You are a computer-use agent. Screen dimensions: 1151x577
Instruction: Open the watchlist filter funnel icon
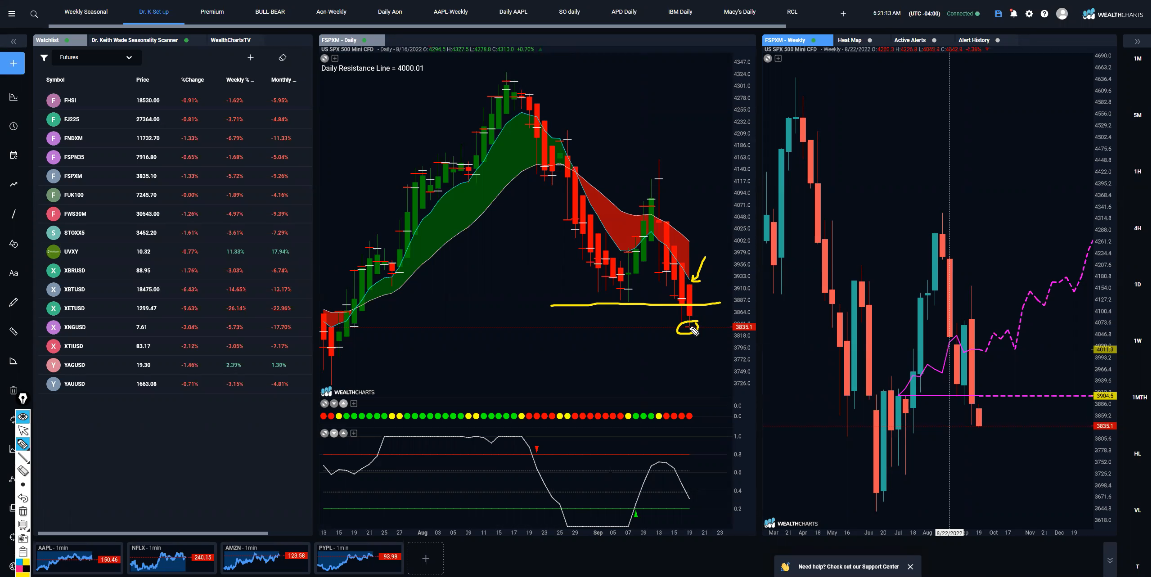pyautogui.click(x=44, y=57)
